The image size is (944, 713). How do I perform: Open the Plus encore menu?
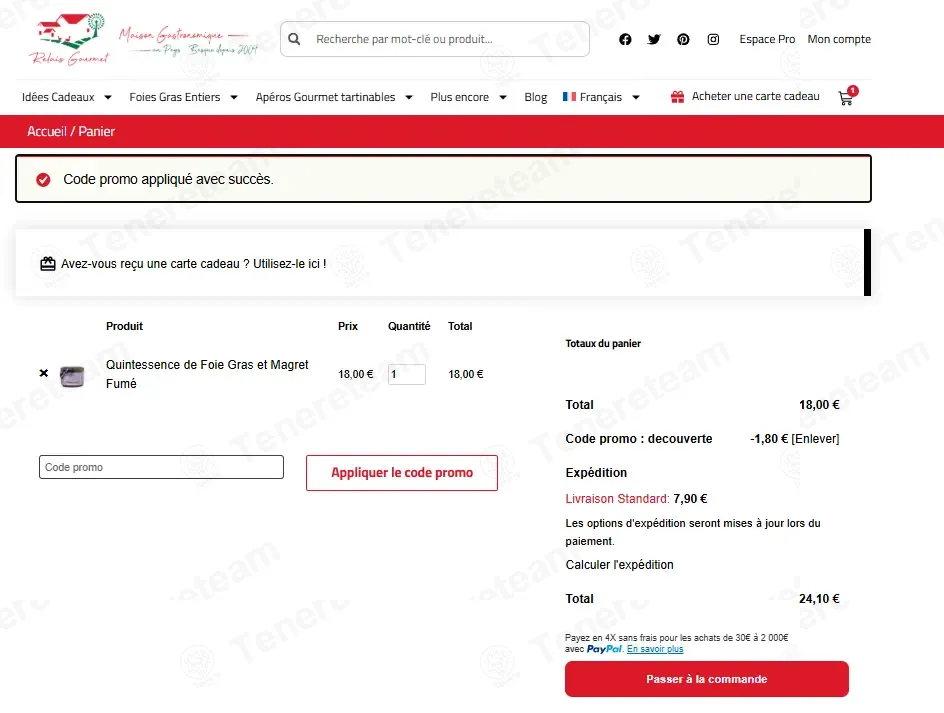(x=459, y=97)
